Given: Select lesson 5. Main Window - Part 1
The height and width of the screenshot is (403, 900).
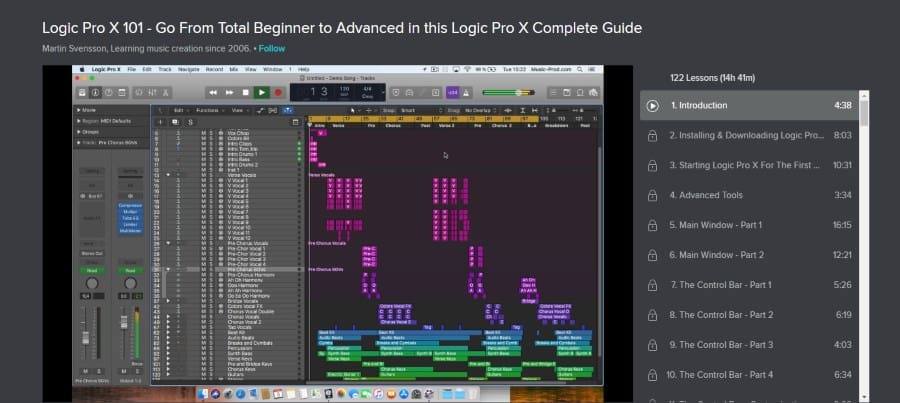Looking at the screenshot, I should coord(750,225).
